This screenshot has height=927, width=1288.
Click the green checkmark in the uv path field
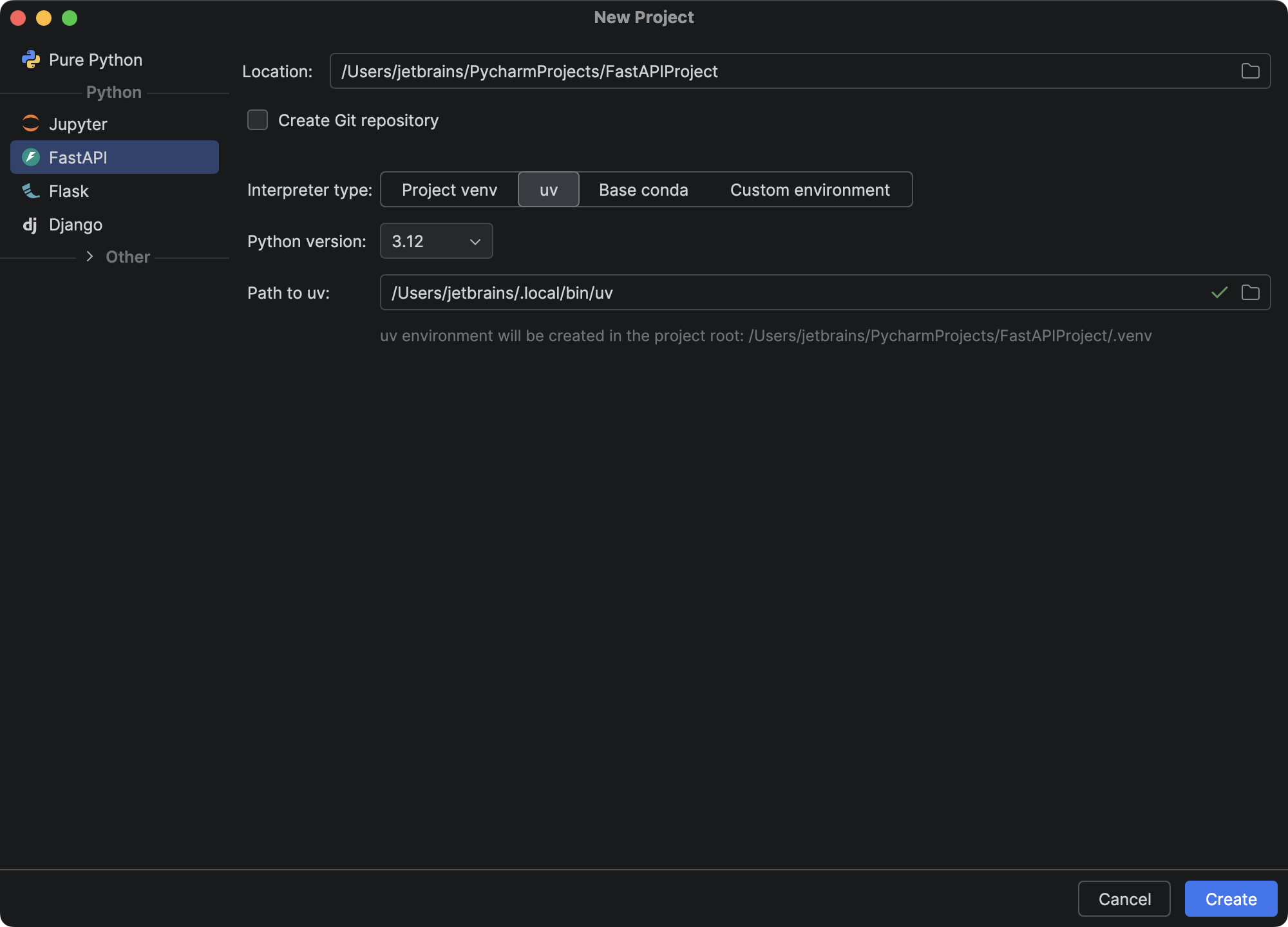coord(1218,293)
